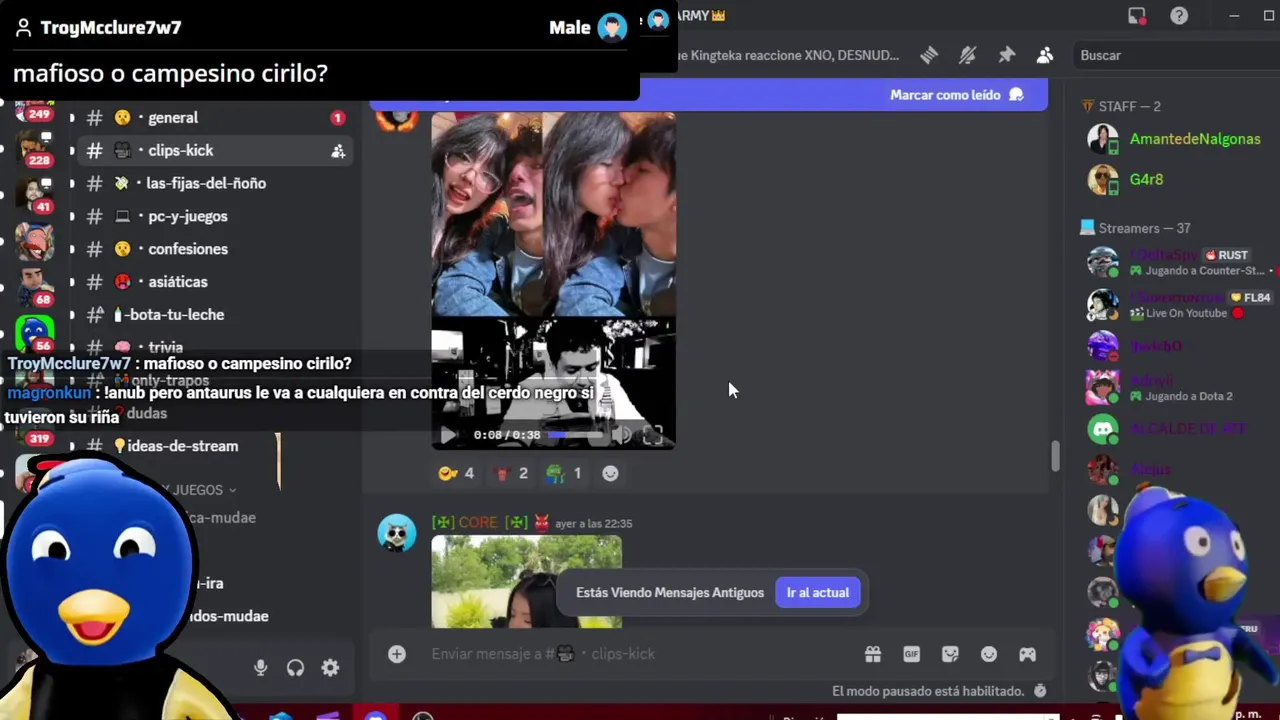Click the chat scrollbar thumb
Screen dimensions: 1280x720
pos(1054,456)
